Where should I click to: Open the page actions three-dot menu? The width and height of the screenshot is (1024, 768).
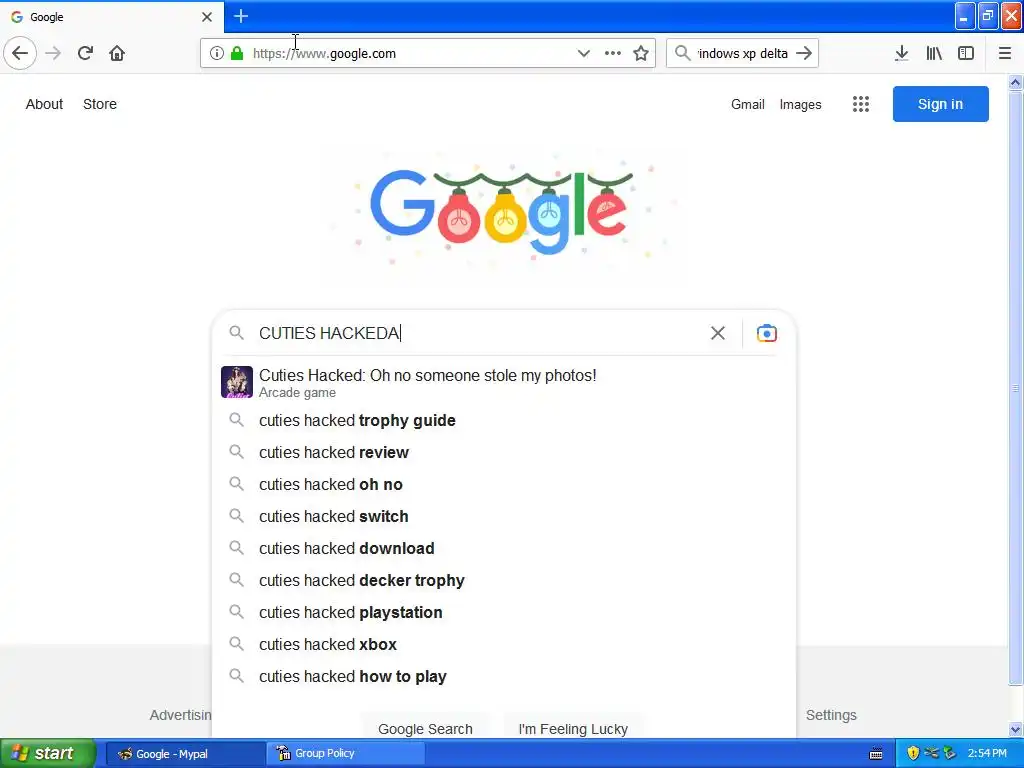click(613, 54)
